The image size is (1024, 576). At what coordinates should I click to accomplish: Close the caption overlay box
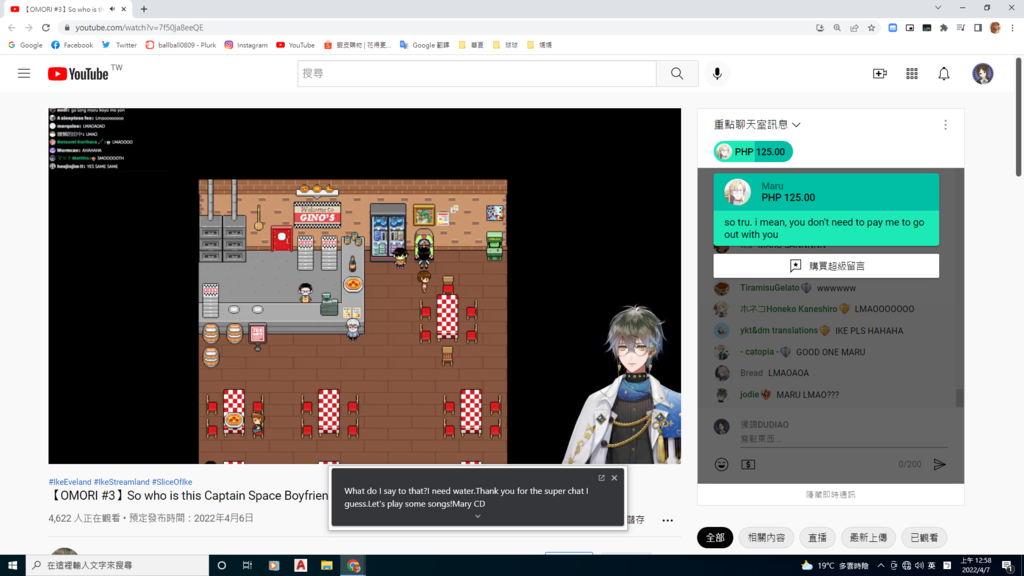(x=615, y=478)
